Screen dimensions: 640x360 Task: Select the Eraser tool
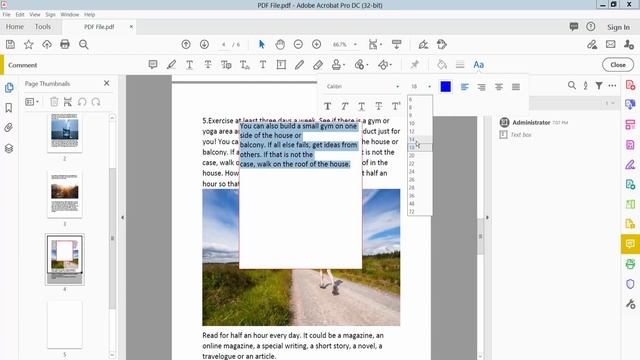318,64
